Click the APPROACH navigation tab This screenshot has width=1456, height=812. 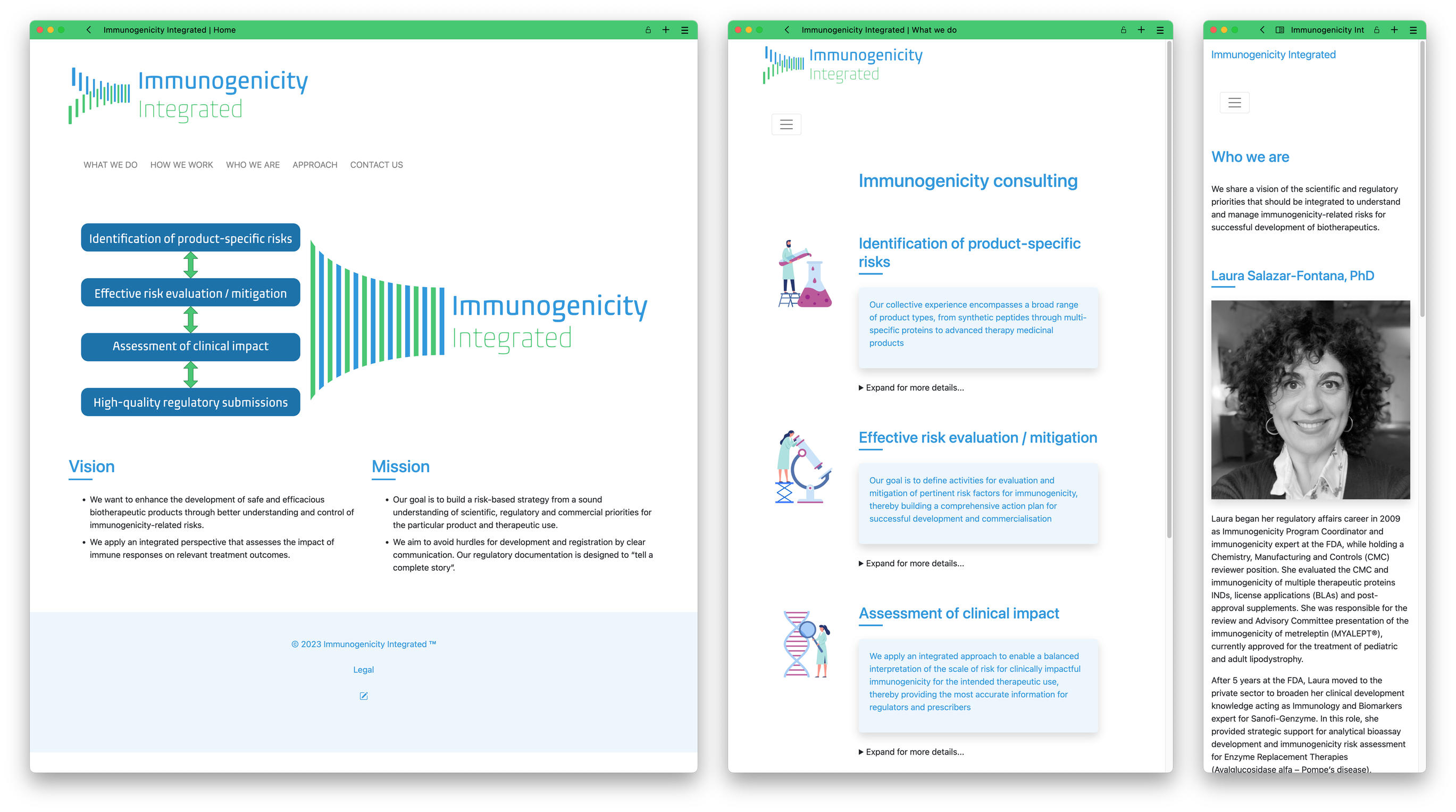click(x=314, y=164)
